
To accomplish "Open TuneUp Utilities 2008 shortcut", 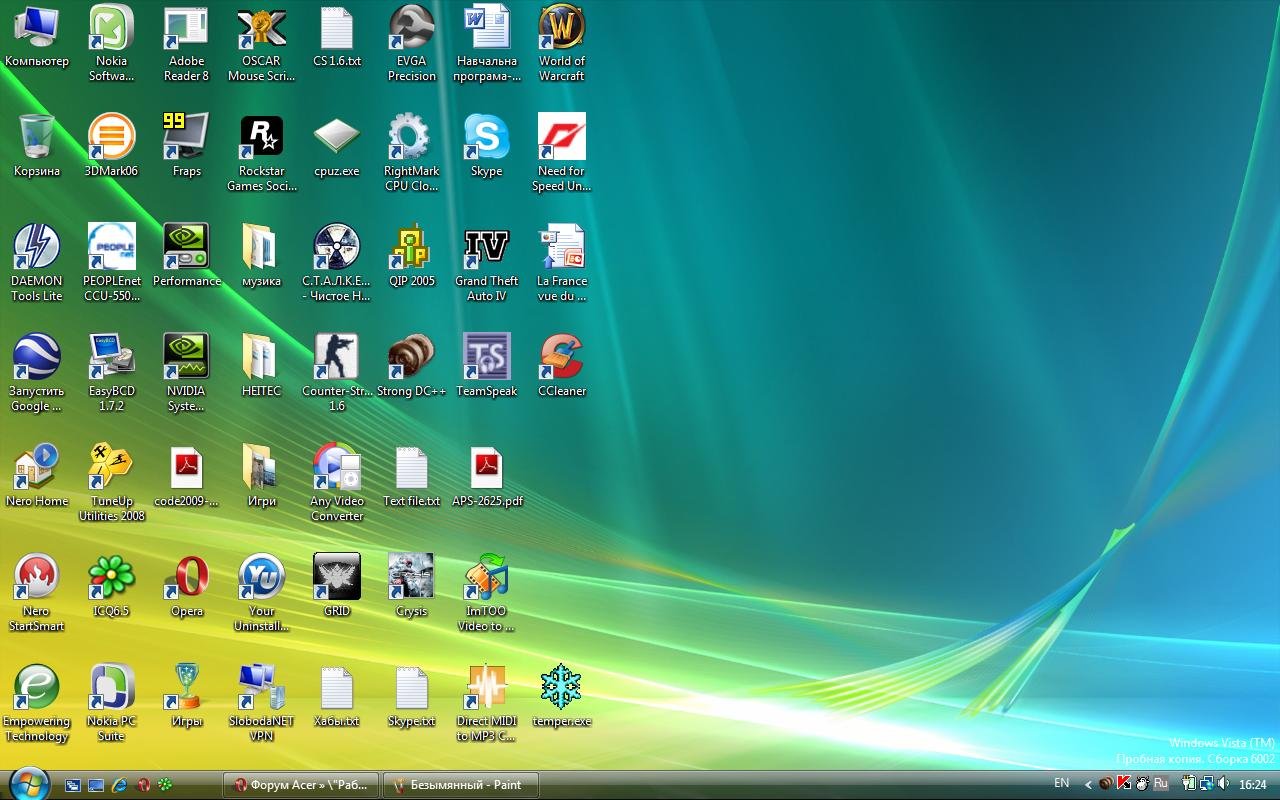I will coord(112,467).
